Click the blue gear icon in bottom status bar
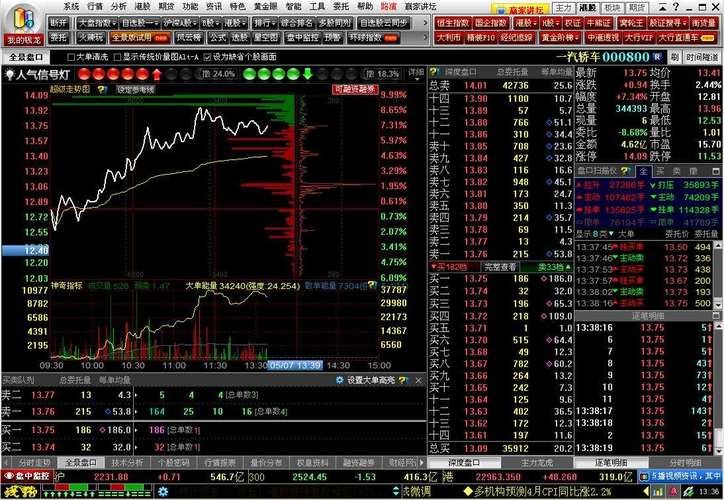Image resolution: width=724 pixels, height=500 pixels. (163, 492)
